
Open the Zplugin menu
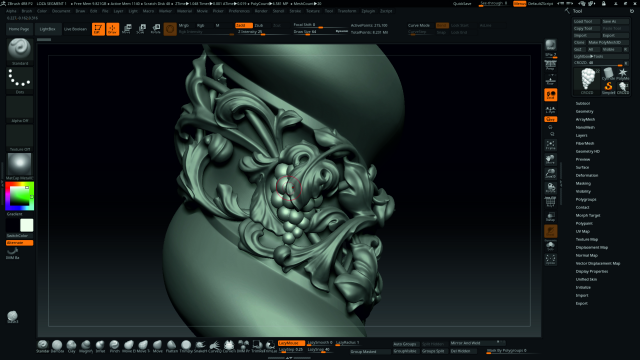(x=368, y=11)
